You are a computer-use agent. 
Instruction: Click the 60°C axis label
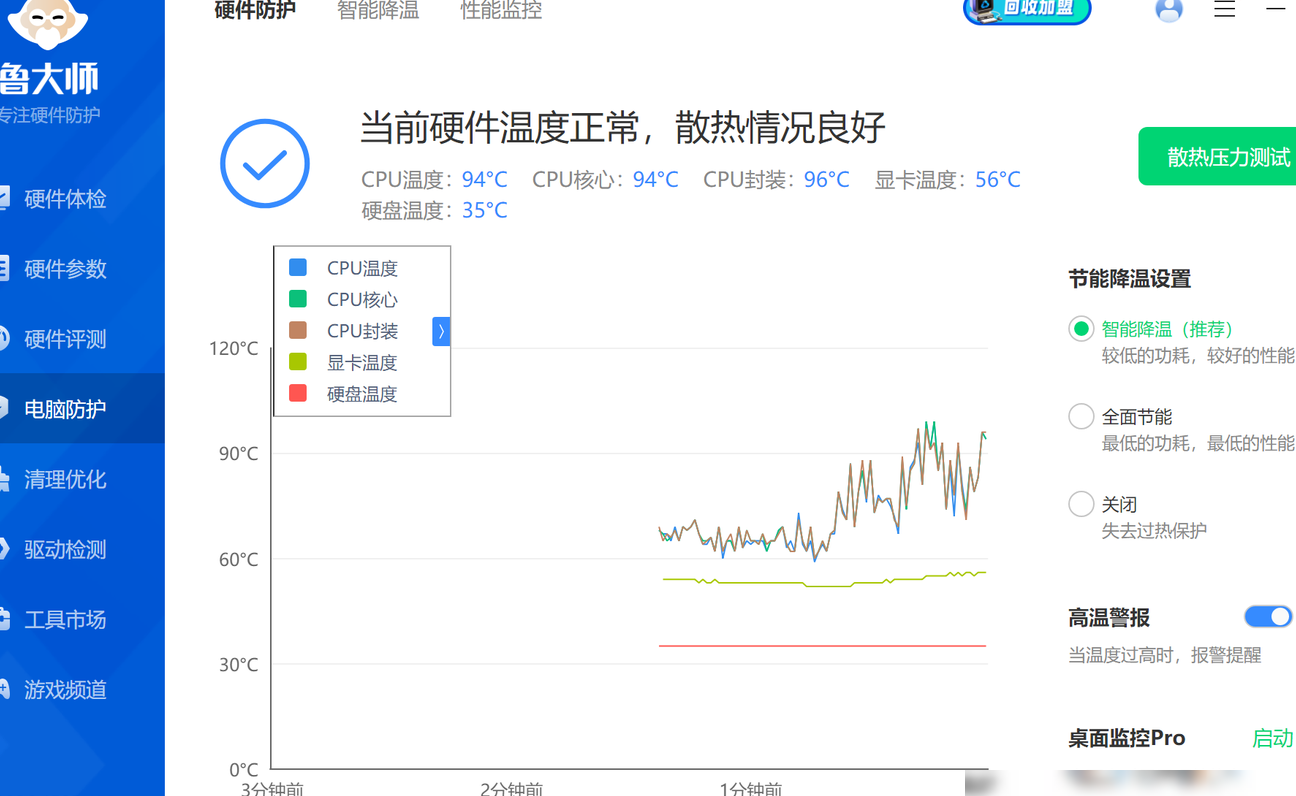pos(238,559)
